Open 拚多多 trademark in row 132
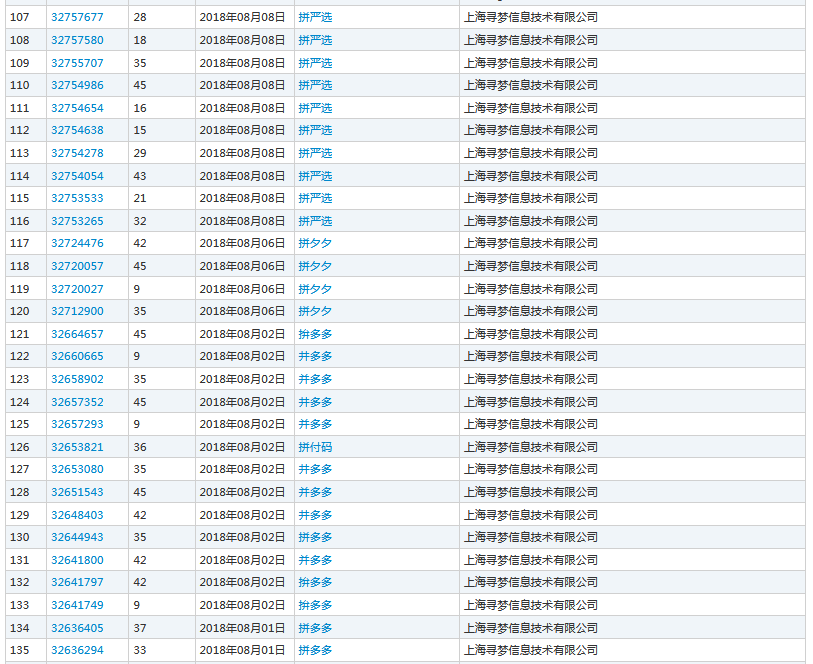Viewport: 813px width, 664px height. pos(315,582)
